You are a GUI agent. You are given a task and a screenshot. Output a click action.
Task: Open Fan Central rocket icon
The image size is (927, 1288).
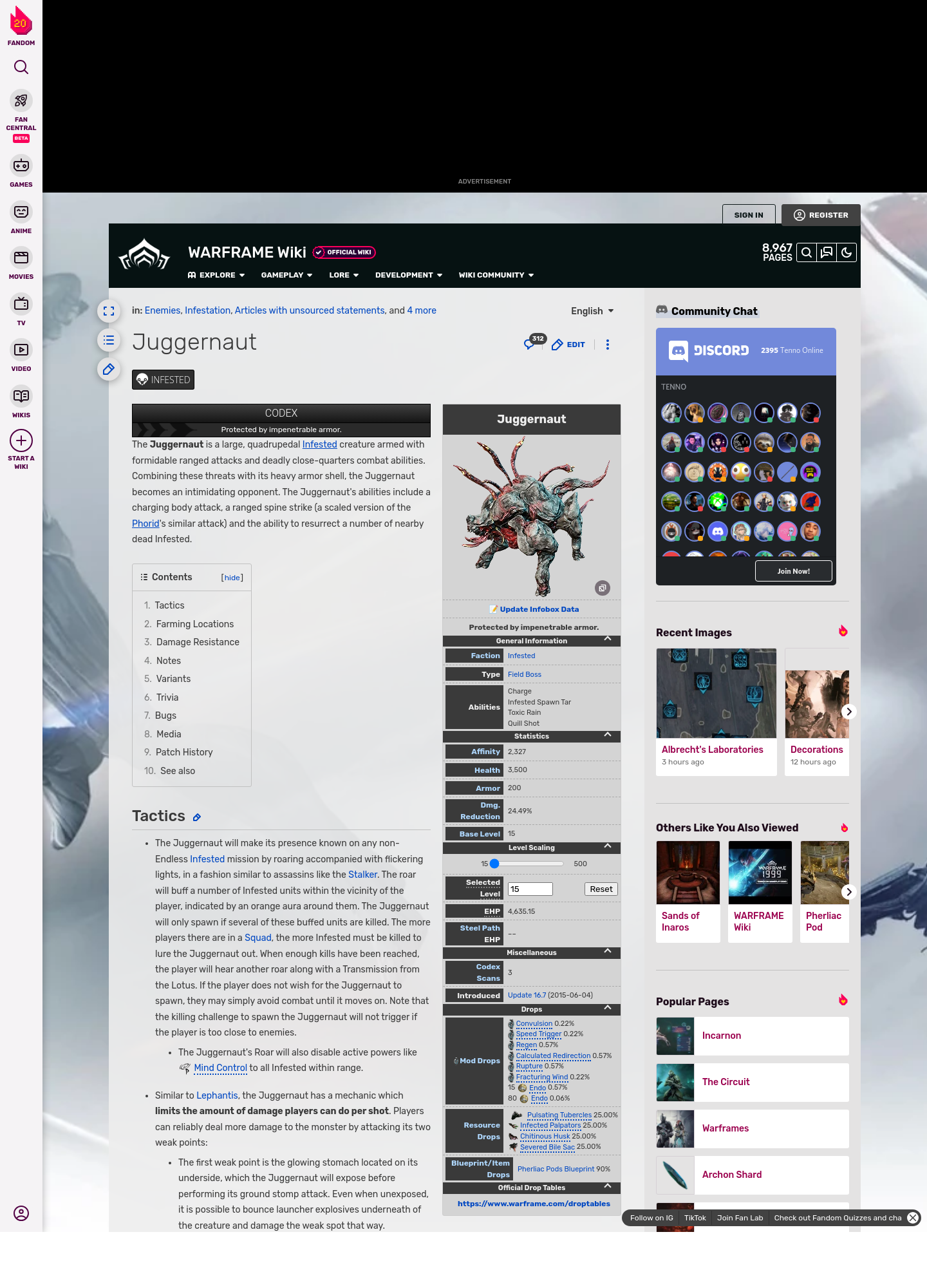[21, 100]
